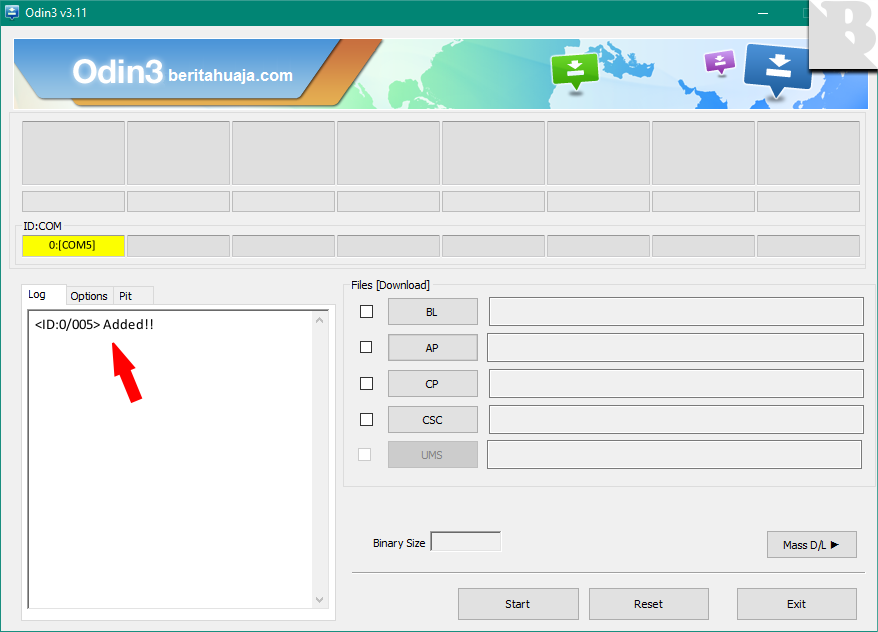Viewport: 878px width, 632px height.
Task: Toggle the CSC checkbox
Action: click(x=366, y=419)
